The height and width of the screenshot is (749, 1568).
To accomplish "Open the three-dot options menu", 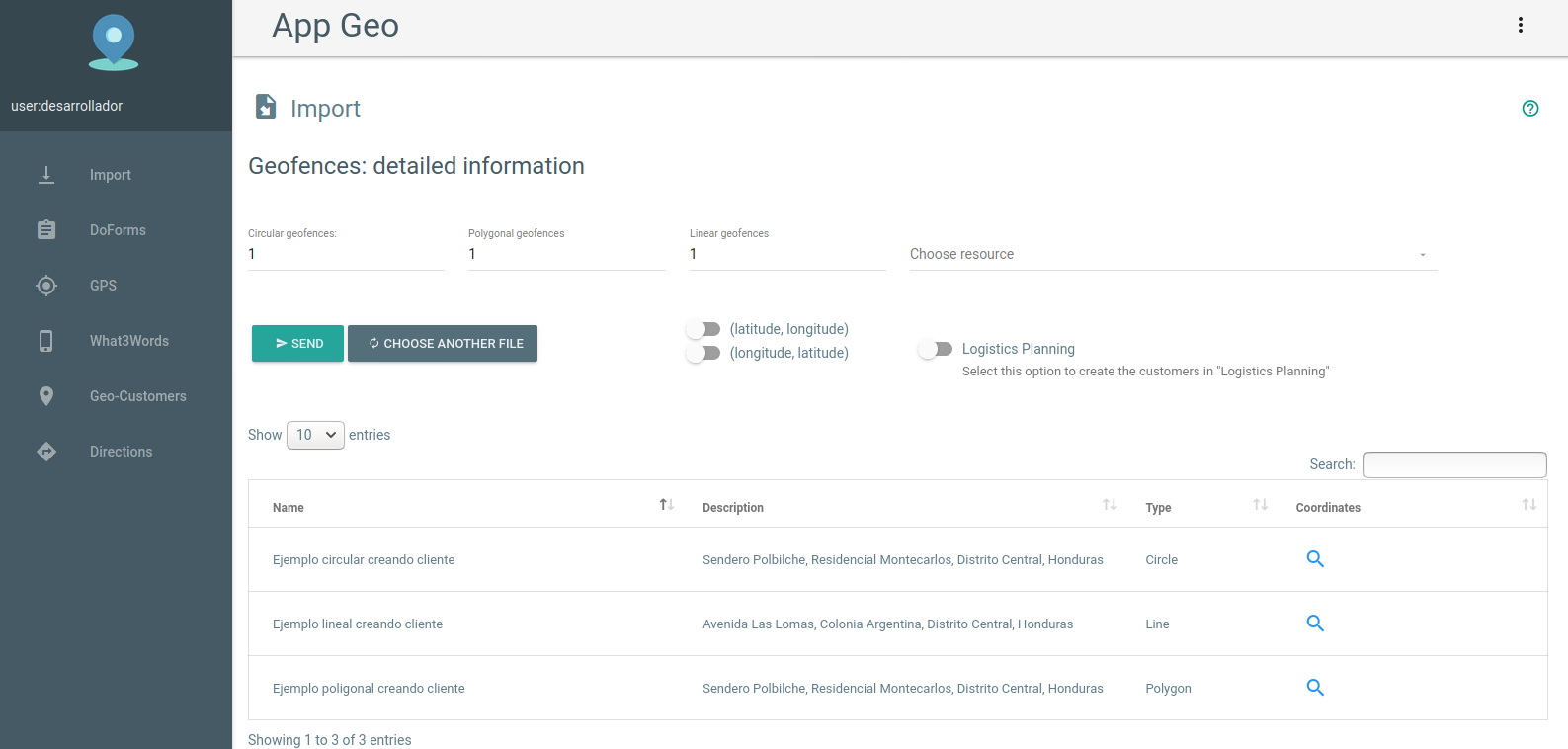I will (x=1521, y=25).
